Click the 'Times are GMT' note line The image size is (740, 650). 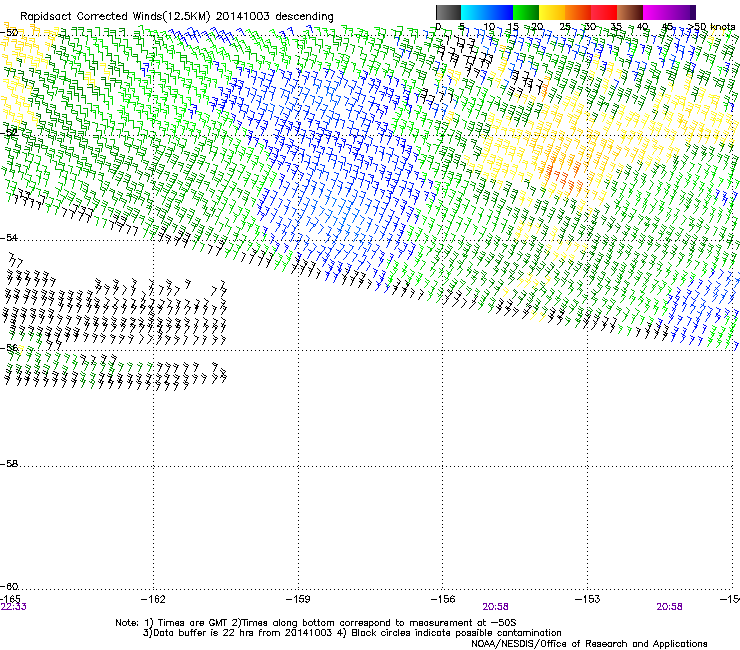[x=316, y=623]
